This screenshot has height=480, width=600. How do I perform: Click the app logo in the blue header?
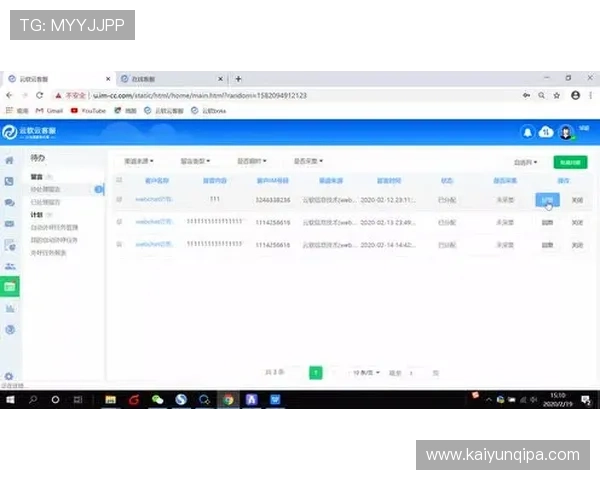pyautogui.click(x=29, y=132)
